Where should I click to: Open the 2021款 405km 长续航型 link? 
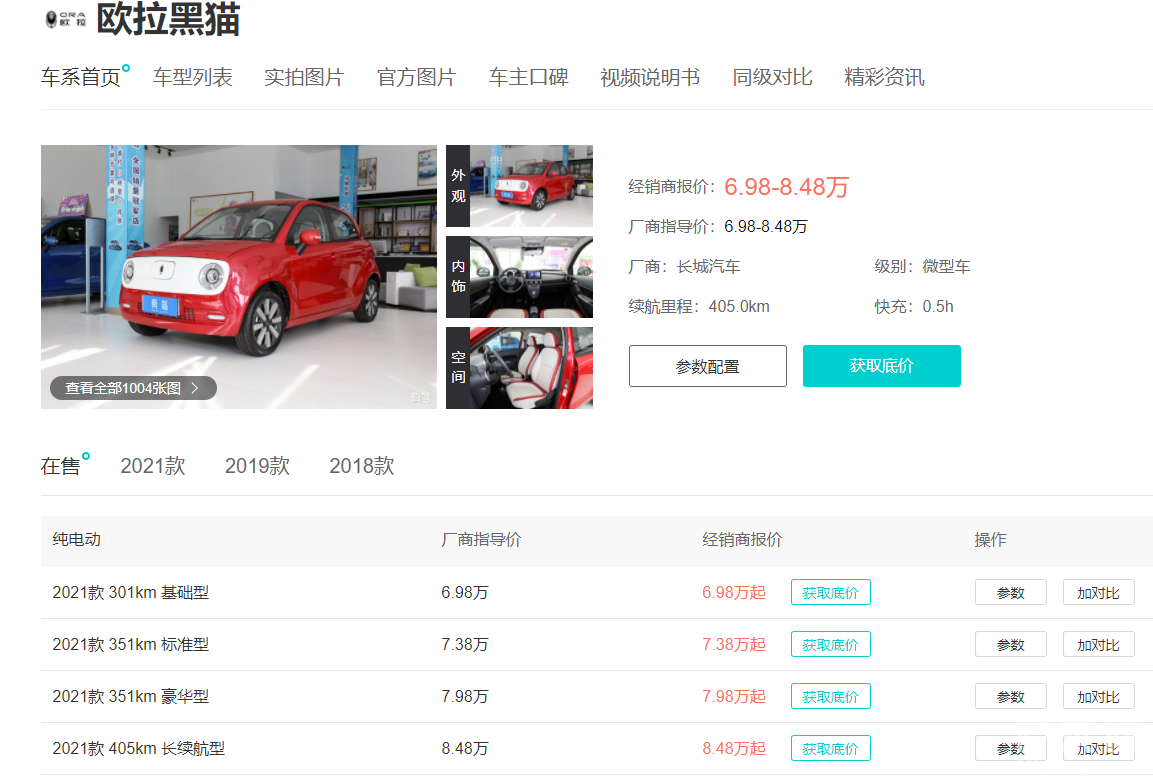coord(139,749)
